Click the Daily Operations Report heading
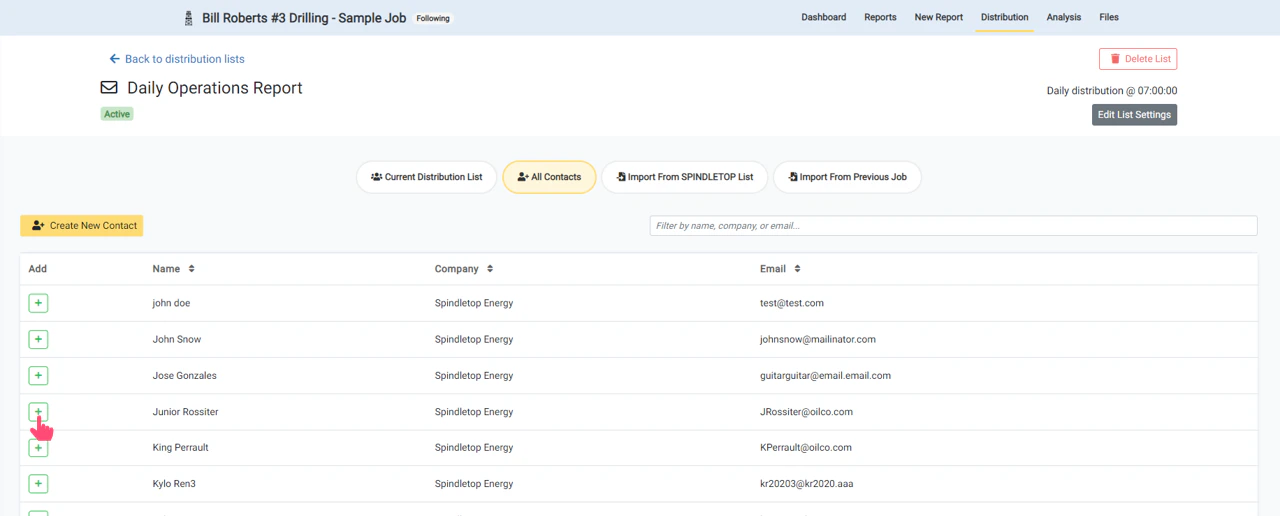 pyautogui.click(x=215, y=88)
